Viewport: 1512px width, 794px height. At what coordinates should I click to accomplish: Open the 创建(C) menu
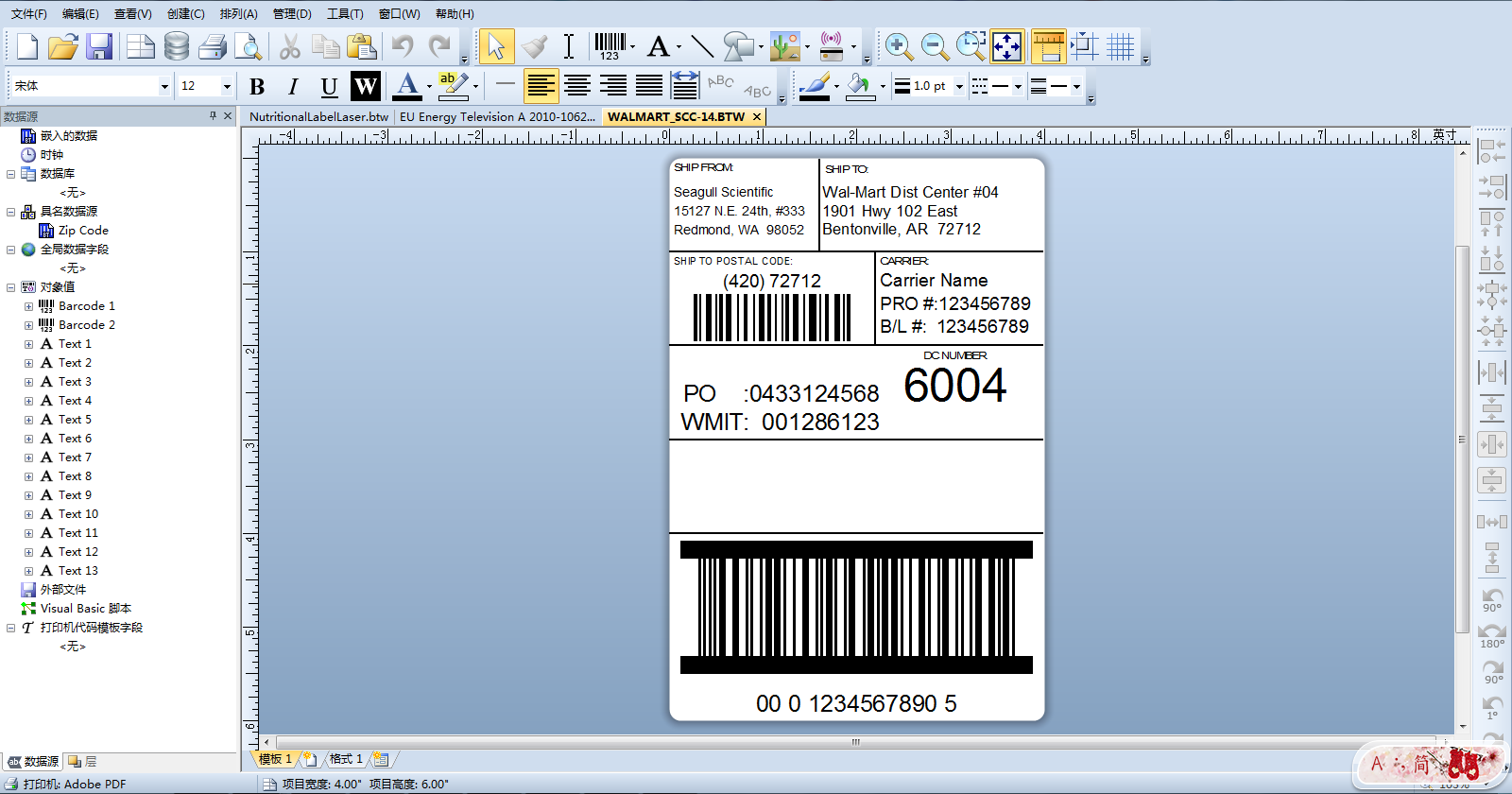[x=185, y=14]
